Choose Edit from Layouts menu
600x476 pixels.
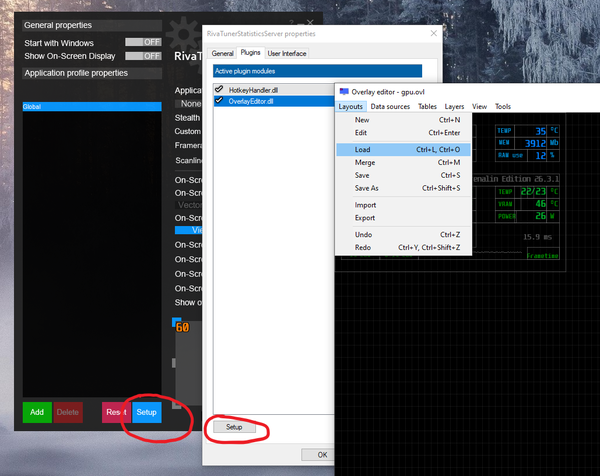403,133
